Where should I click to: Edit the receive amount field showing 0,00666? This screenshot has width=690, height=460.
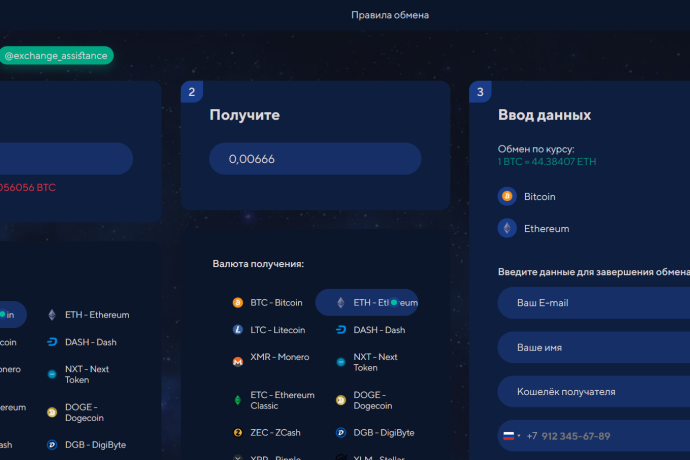(315, 158)
